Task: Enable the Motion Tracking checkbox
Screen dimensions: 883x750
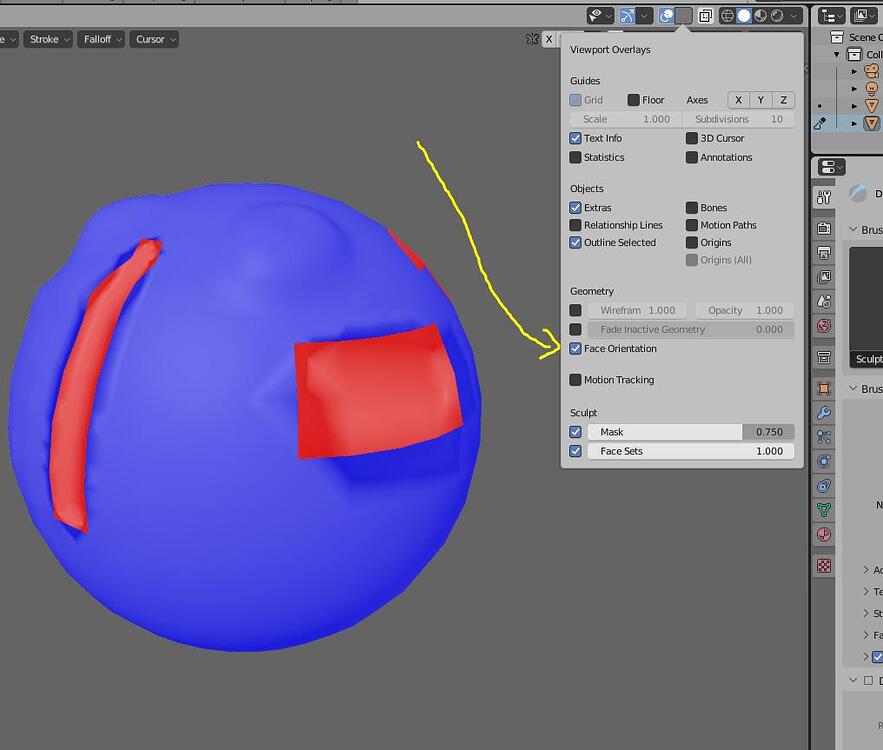Action: [x=575, y=380]
